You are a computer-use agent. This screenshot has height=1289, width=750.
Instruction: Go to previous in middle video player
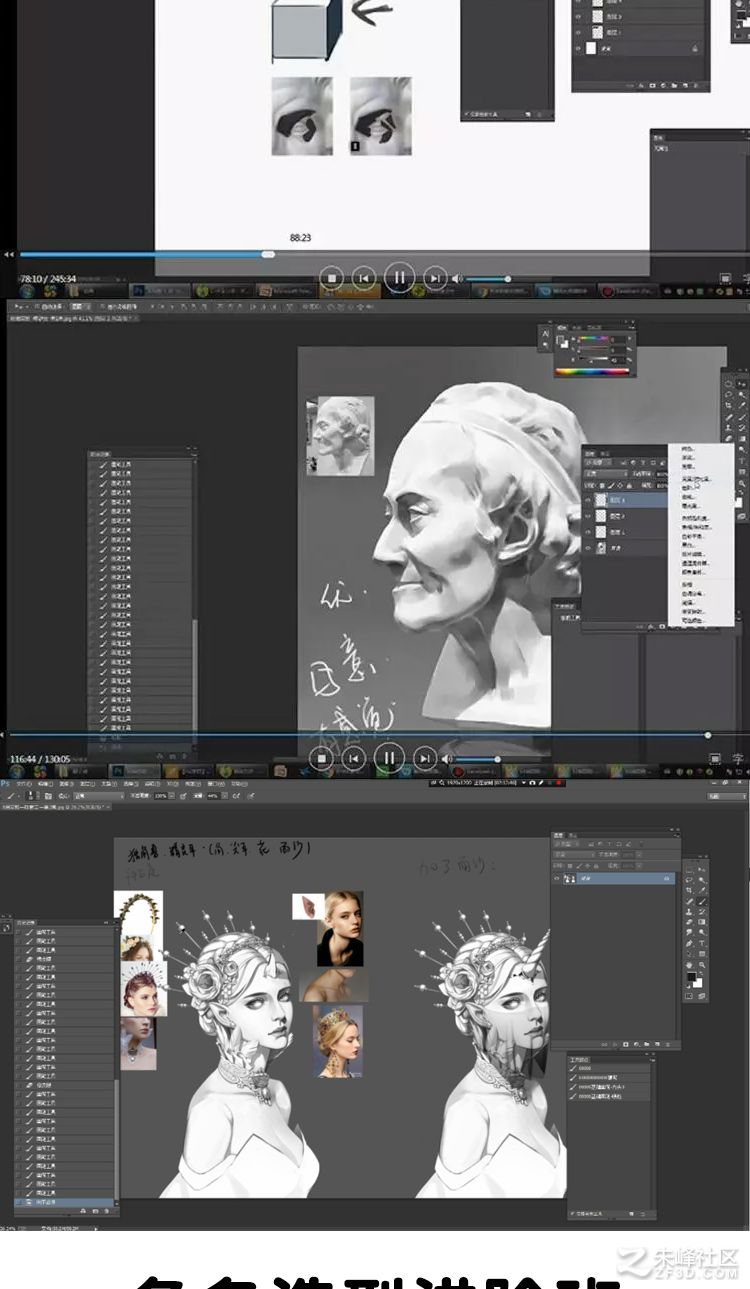click(x=353, y=758)
